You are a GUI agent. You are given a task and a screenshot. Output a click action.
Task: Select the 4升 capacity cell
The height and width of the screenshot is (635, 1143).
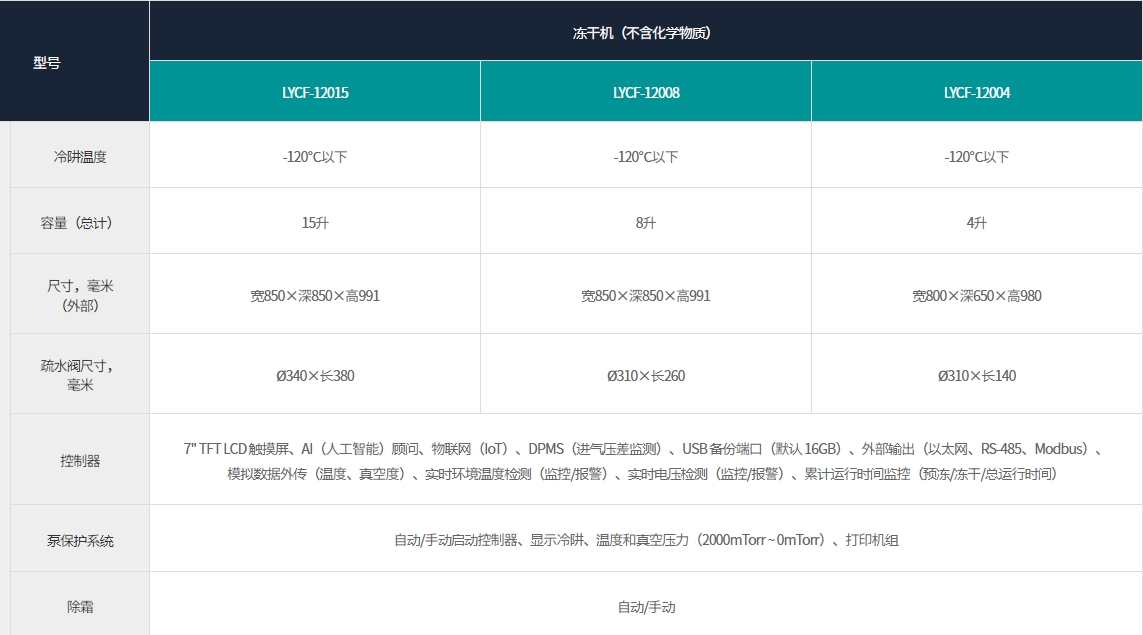(x=977, y=223)
